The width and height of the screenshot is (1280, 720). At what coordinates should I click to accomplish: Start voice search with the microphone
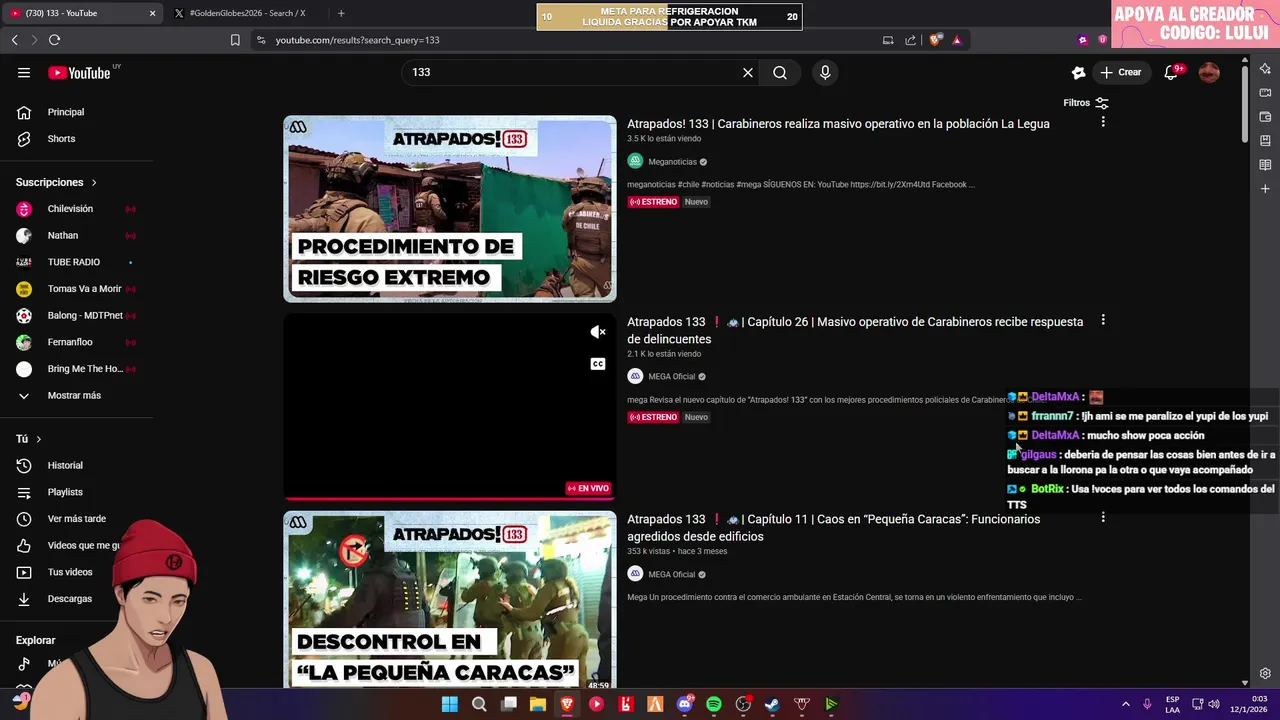(x=825, y=72)
